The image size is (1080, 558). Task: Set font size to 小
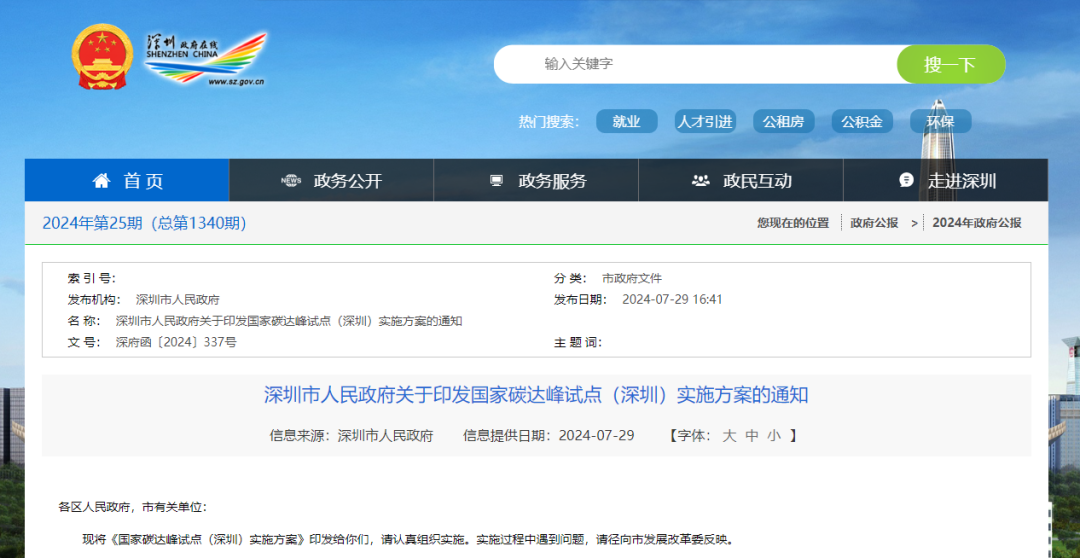coord(774,435)
